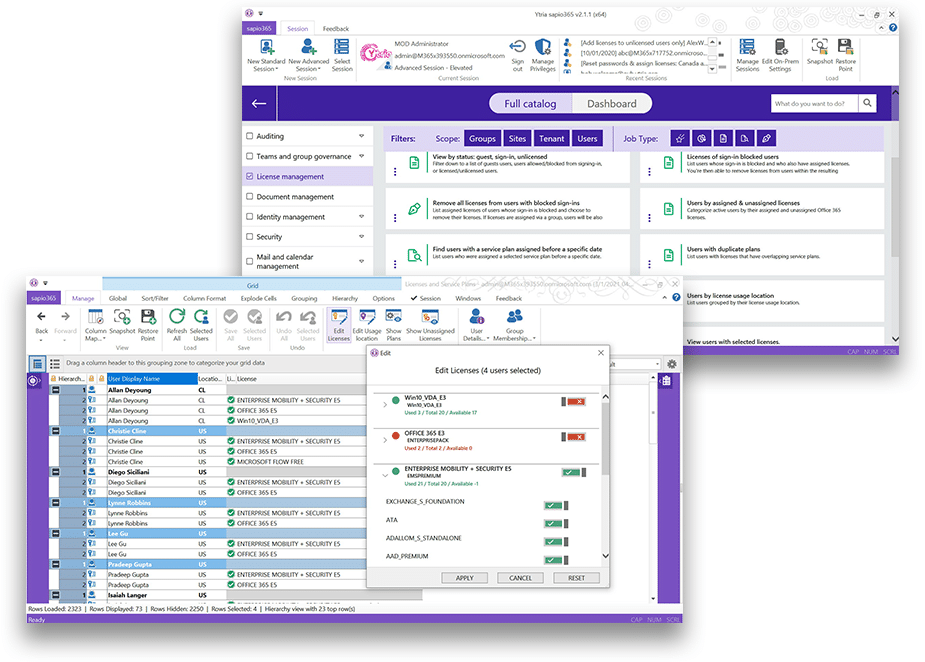
Task: Select the last Job Type pen icon
Action: 766,139
